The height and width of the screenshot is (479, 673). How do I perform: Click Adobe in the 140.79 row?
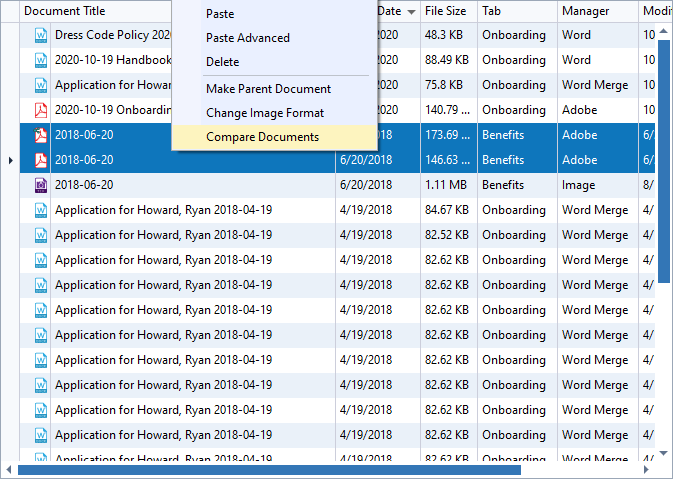point(579,110)
